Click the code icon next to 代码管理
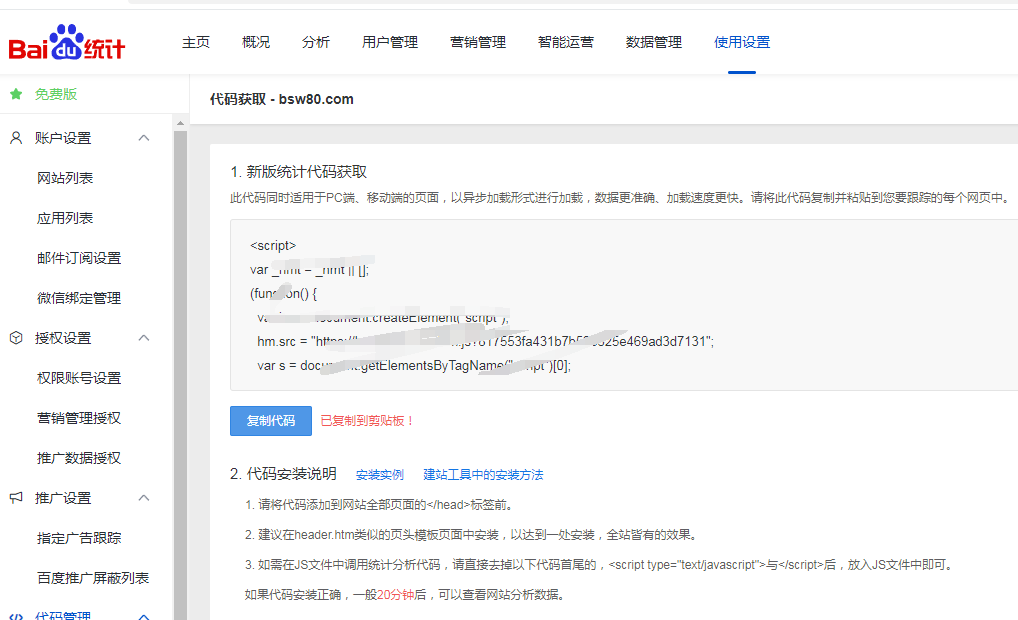This screenshot has width=1018, height=620. coord(16,615)
